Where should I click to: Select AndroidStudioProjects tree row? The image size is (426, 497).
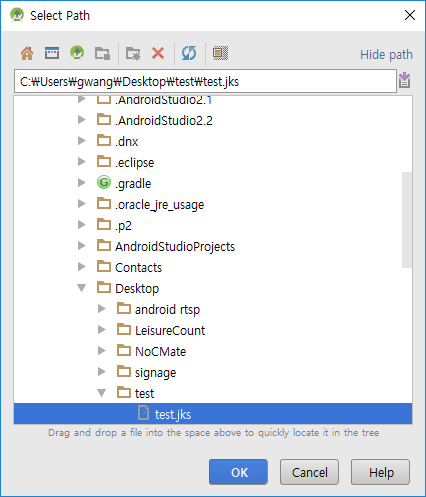click(x=213, y=246)
